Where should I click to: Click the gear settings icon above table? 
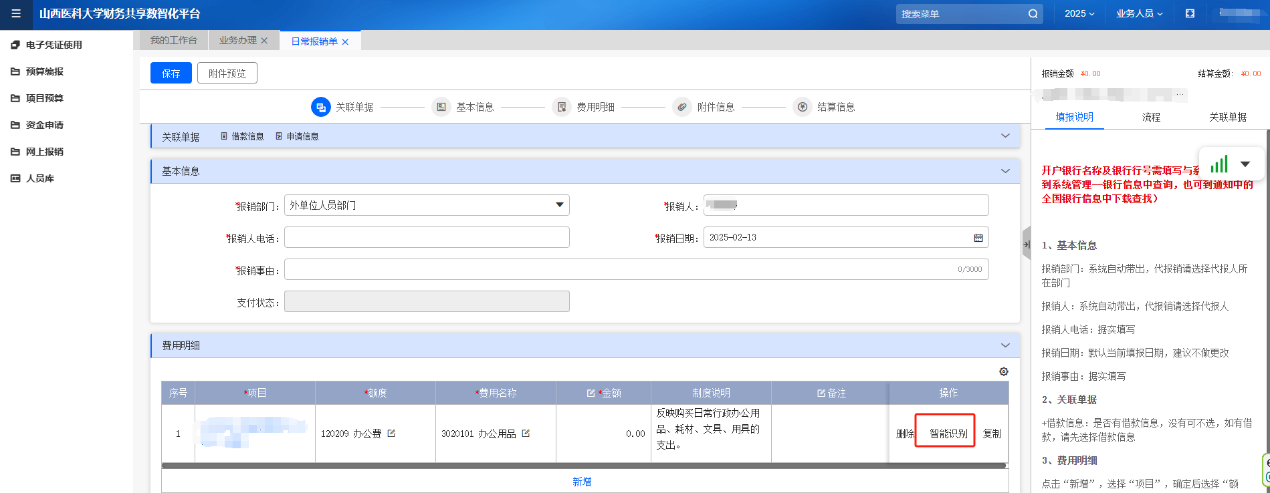click(x=1003, y=372)
